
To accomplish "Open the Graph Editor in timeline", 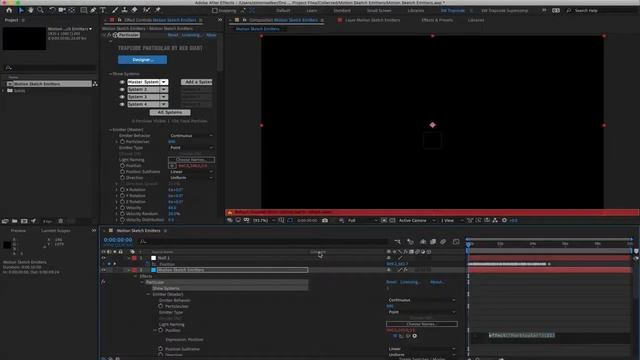I will pos(456,242).
